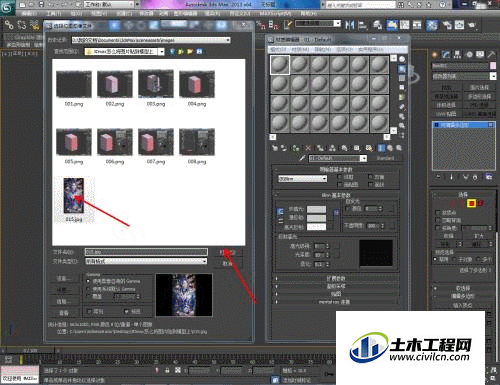Open the Utilities menu in Material Editor

(x=371, y=50)
